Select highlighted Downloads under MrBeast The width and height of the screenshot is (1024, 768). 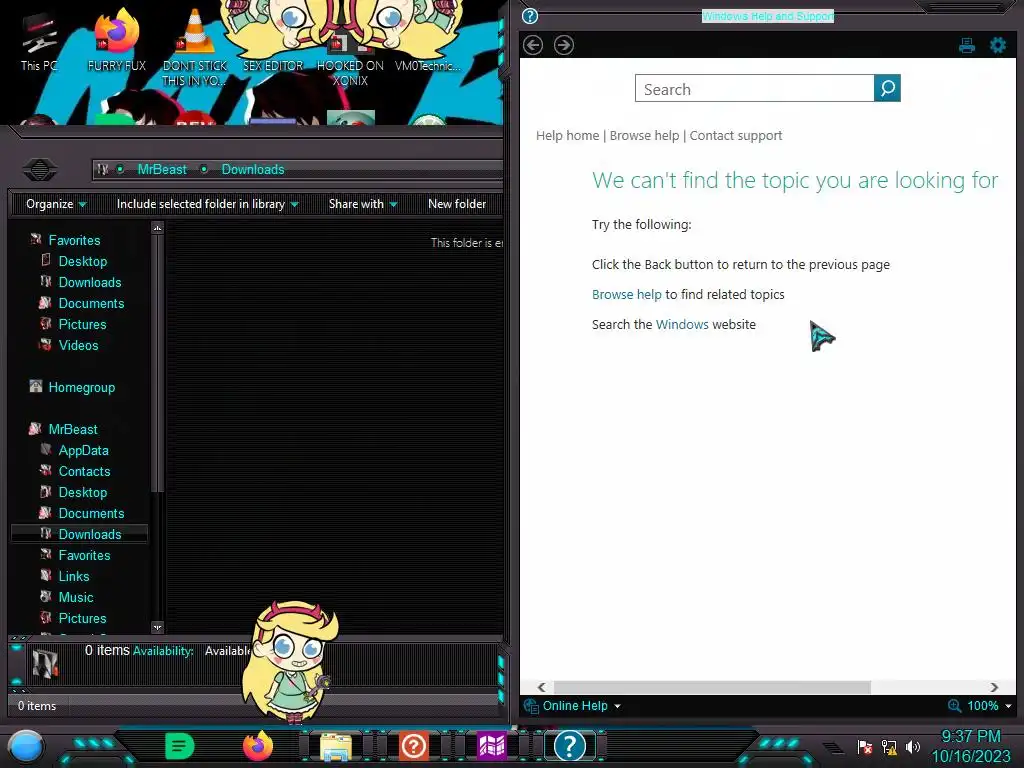coord(80,534)
